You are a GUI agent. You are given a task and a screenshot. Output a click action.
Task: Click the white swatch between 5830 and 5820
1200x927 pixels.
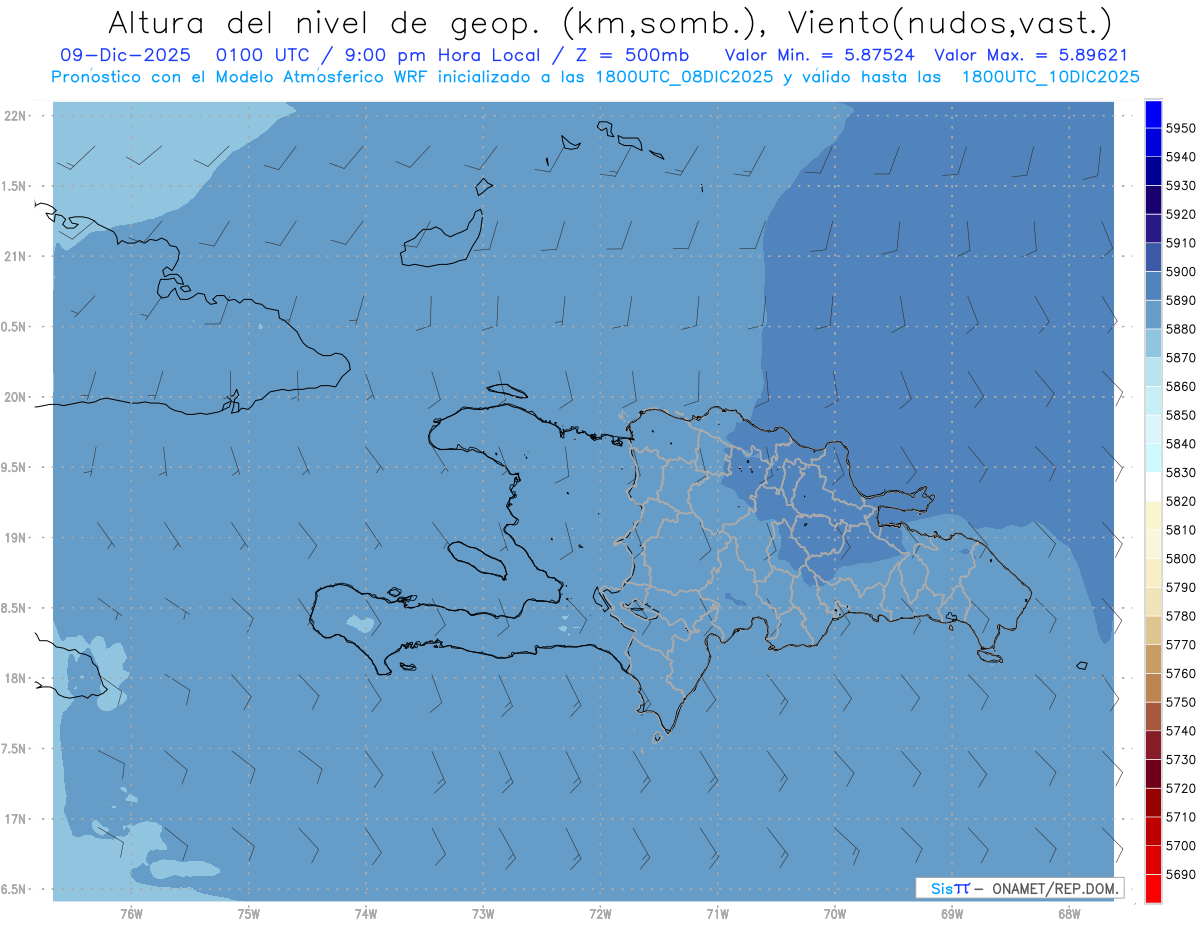coord(1153,487)
